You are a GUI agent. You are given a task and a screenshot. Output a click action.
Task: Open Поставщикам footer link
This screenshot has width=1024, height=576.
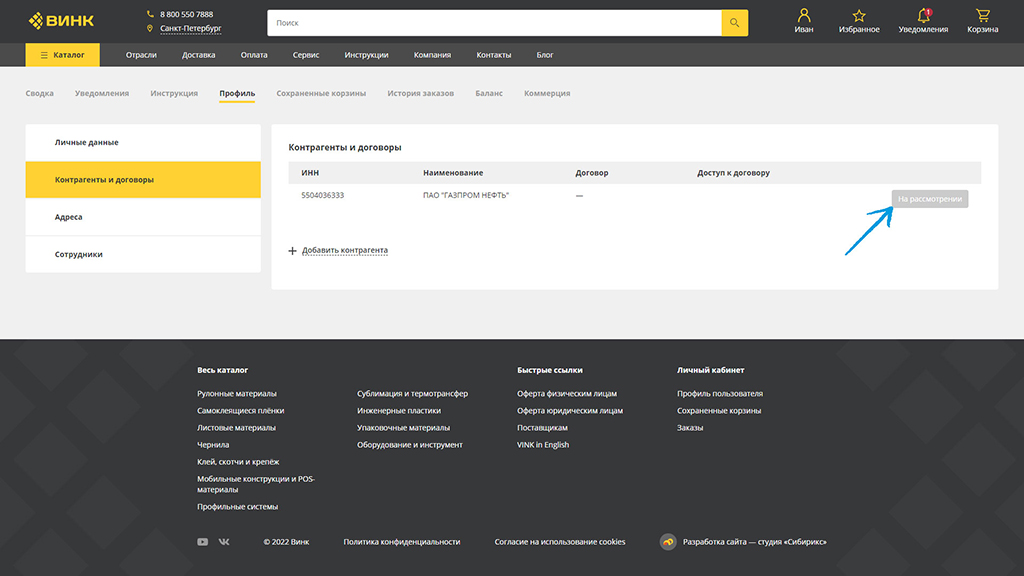pyautogui.click(x=542, y=428)
